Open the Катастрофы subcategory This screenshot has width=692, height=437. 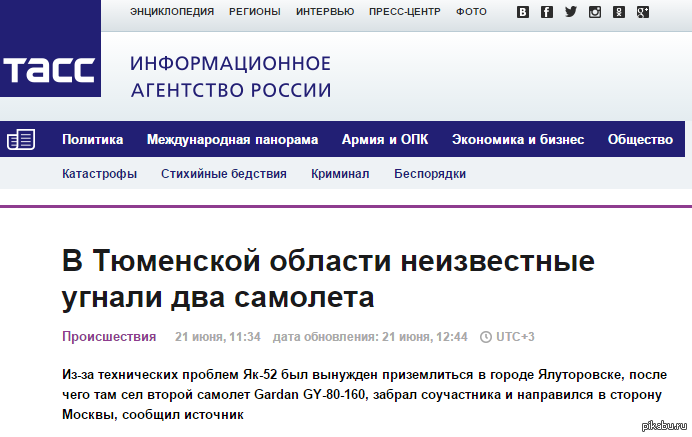pos(99,174)
